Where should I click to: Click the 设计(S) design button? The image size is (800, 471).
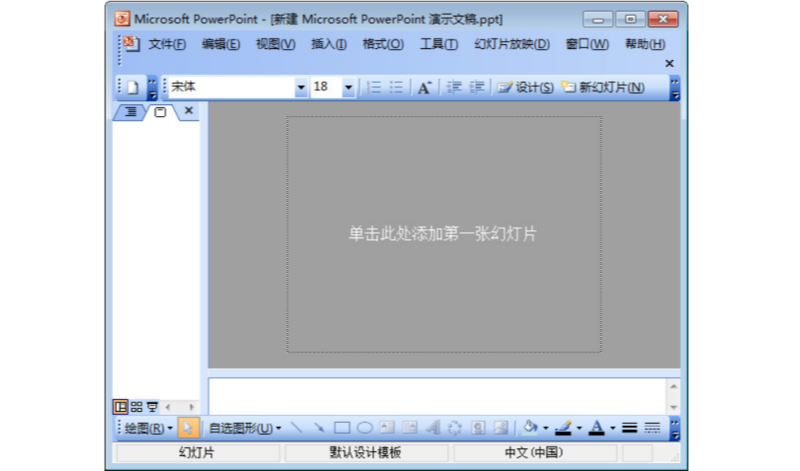coord(526,88)
